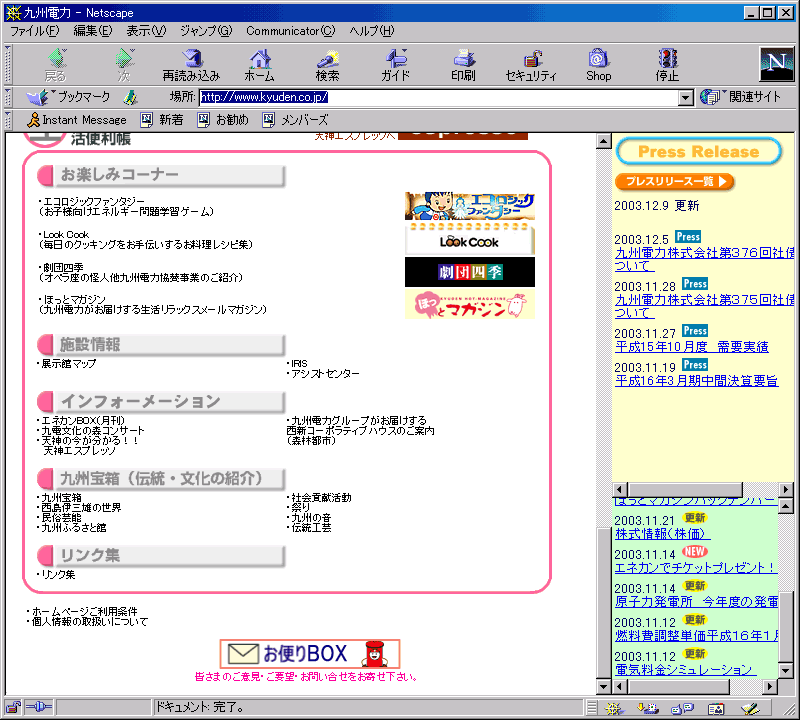The height and width of the screenshot is (720, 800).
Task: Click the エネカンBOX(月刊) link
Action: [x=83, y=420]
